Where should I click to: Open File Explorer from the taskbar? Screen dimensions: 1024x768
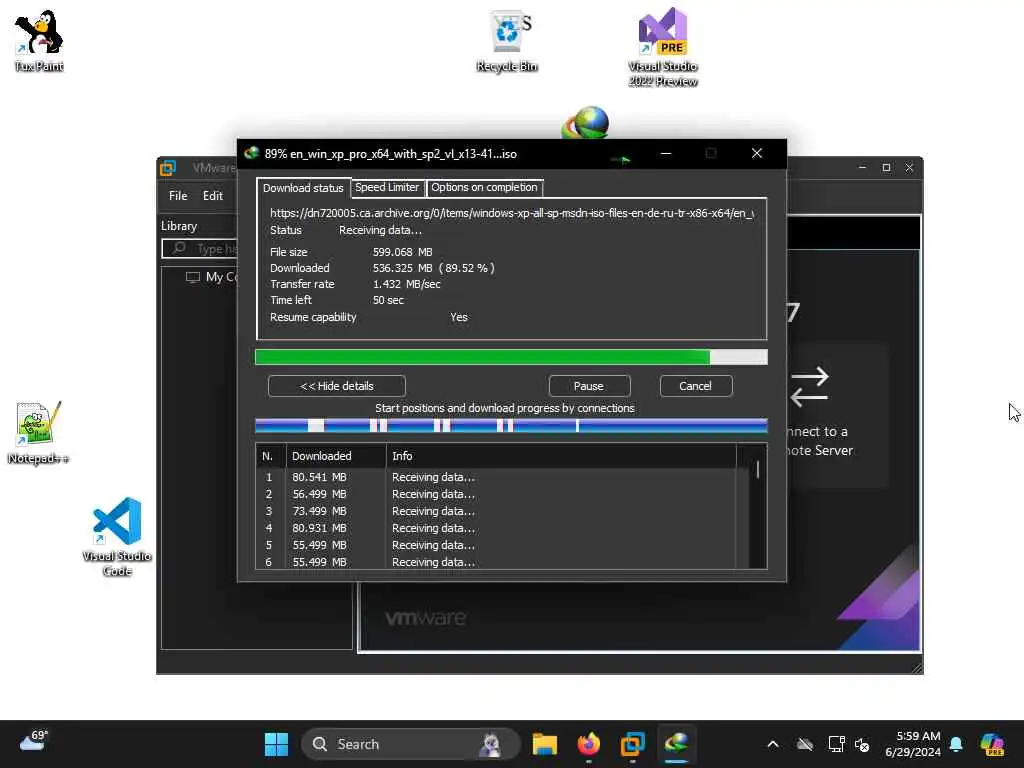click(544, 744)
